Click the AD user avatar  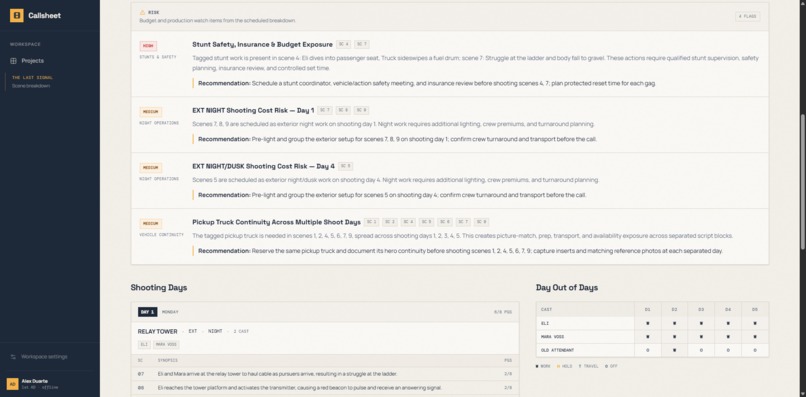12,384
